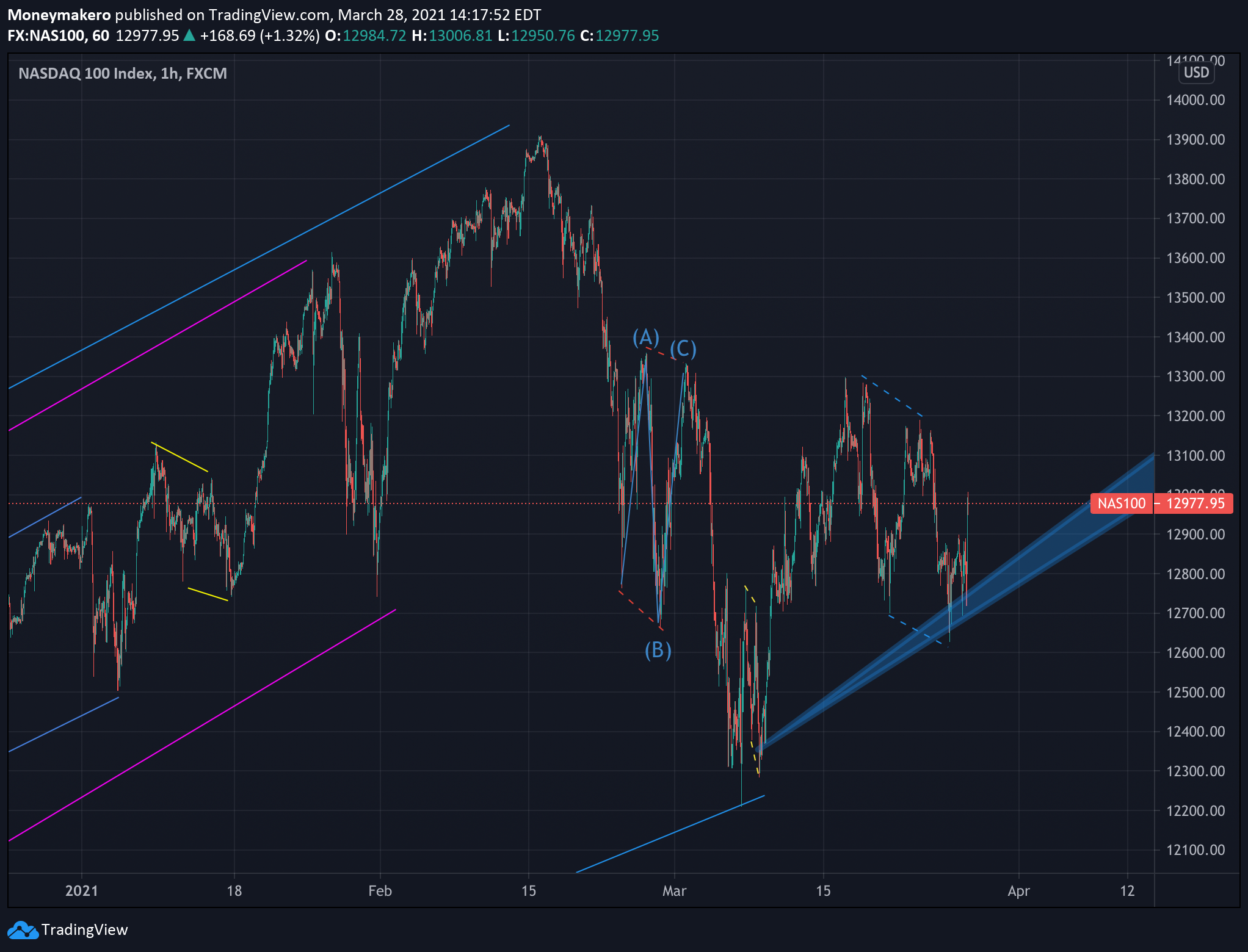Click the (C) wave label
Screen dimensions: 1248x952
(683, 348)
